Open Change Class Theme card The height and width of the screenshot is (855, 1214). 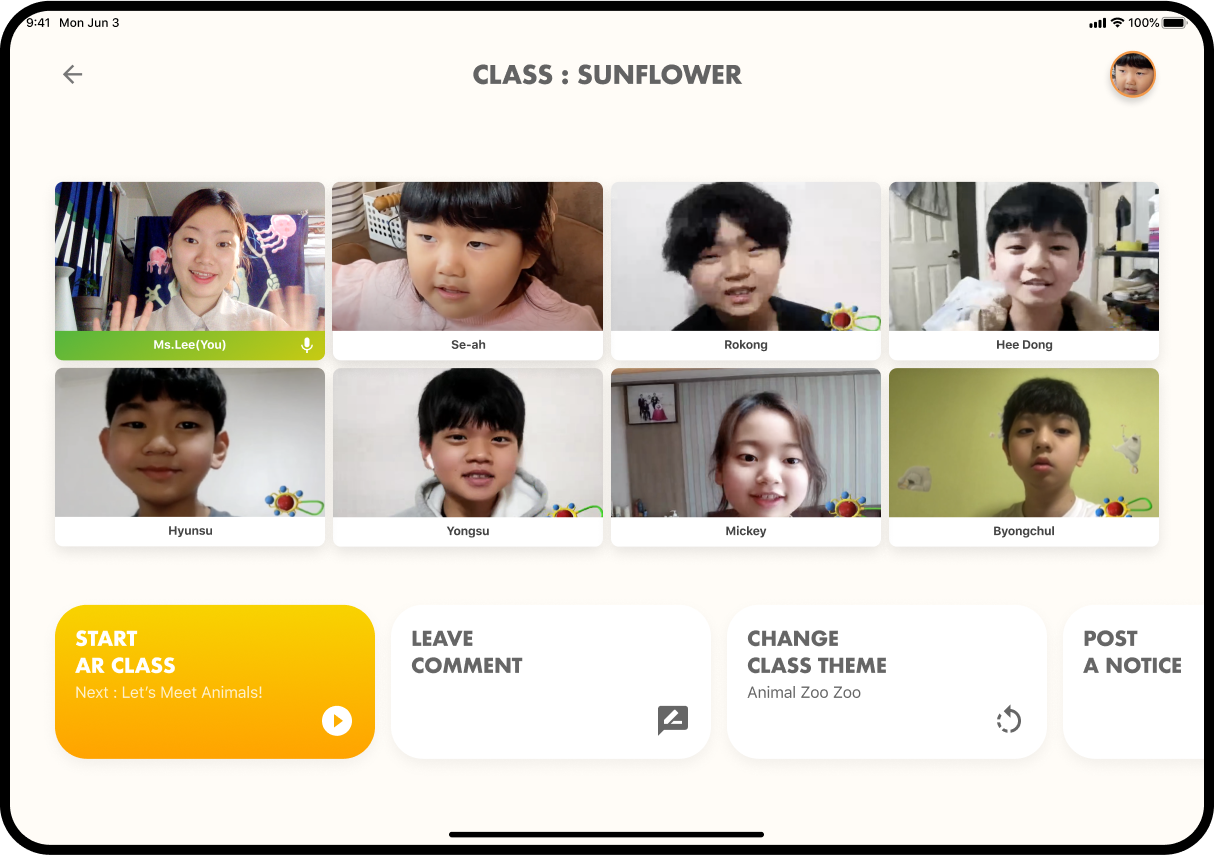pos(887,682)
